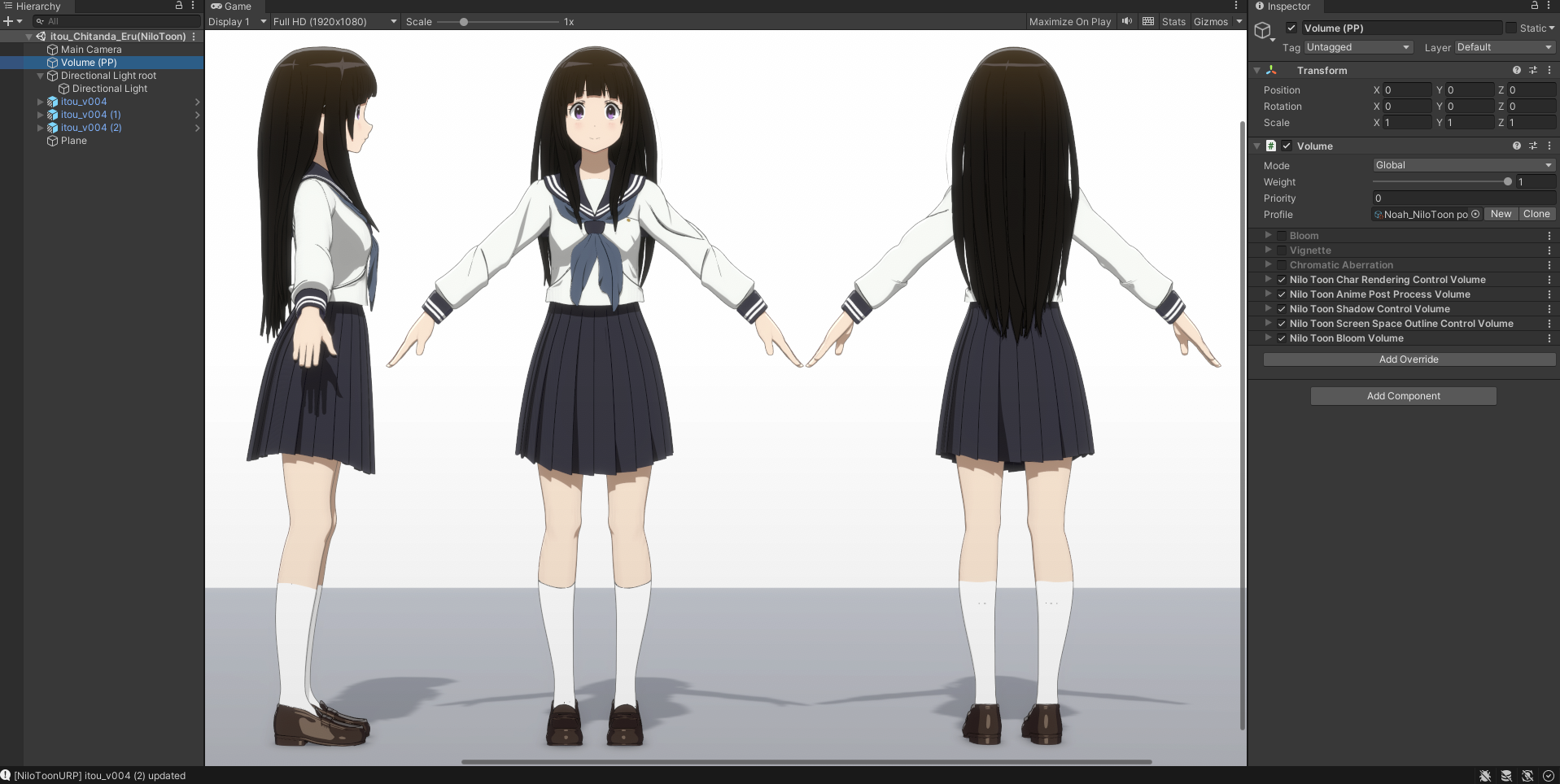Disable Nilo Toon Char Rendering Control Volume

pos(1282,280)
